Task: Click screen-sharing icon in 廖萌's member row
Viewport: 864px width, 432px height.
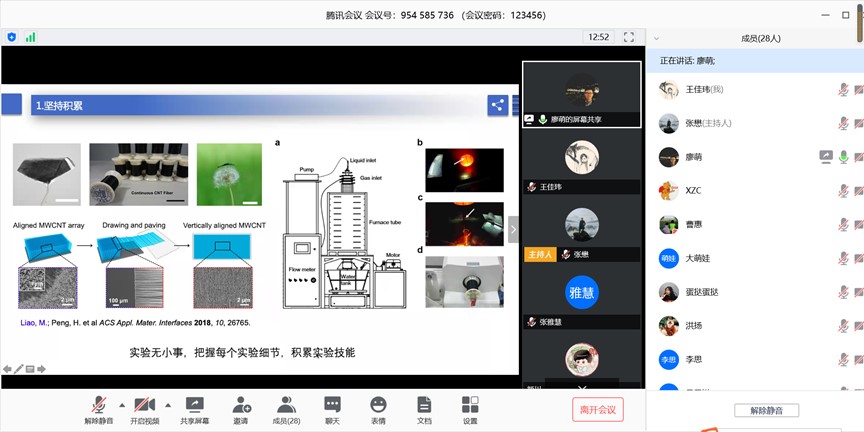Action: coord(826,157)
